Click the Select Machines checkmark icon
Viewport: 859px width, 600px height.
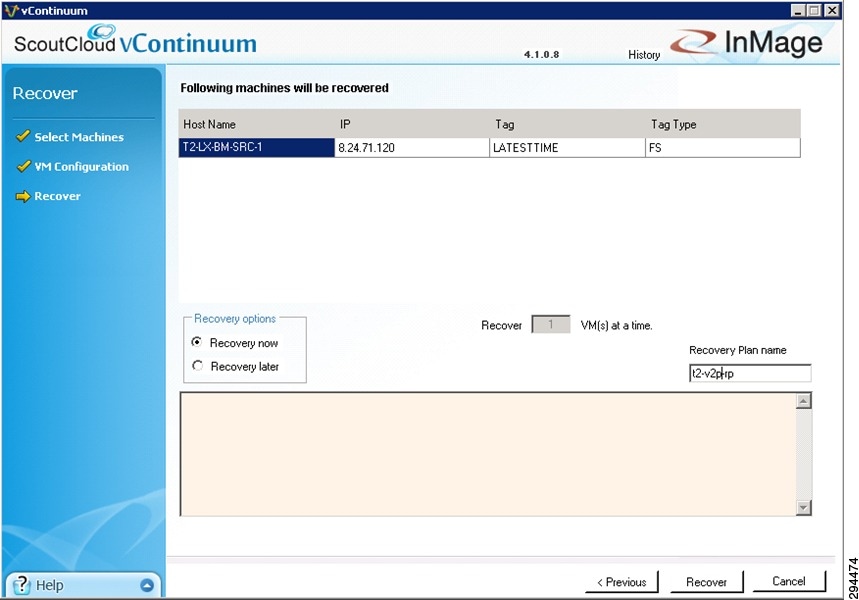click(x=22, y=136)
